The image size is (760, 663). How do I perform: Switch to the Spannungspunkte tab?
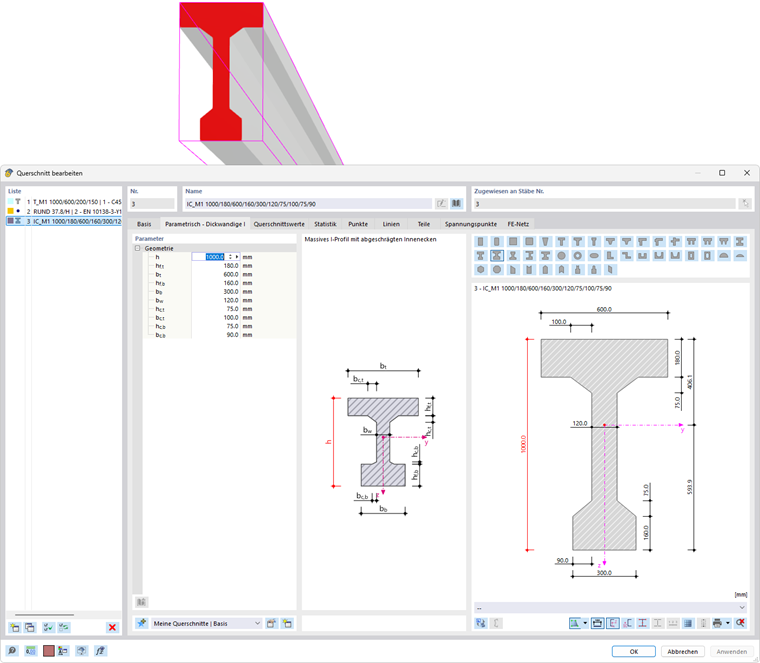[x=471, y=224]
